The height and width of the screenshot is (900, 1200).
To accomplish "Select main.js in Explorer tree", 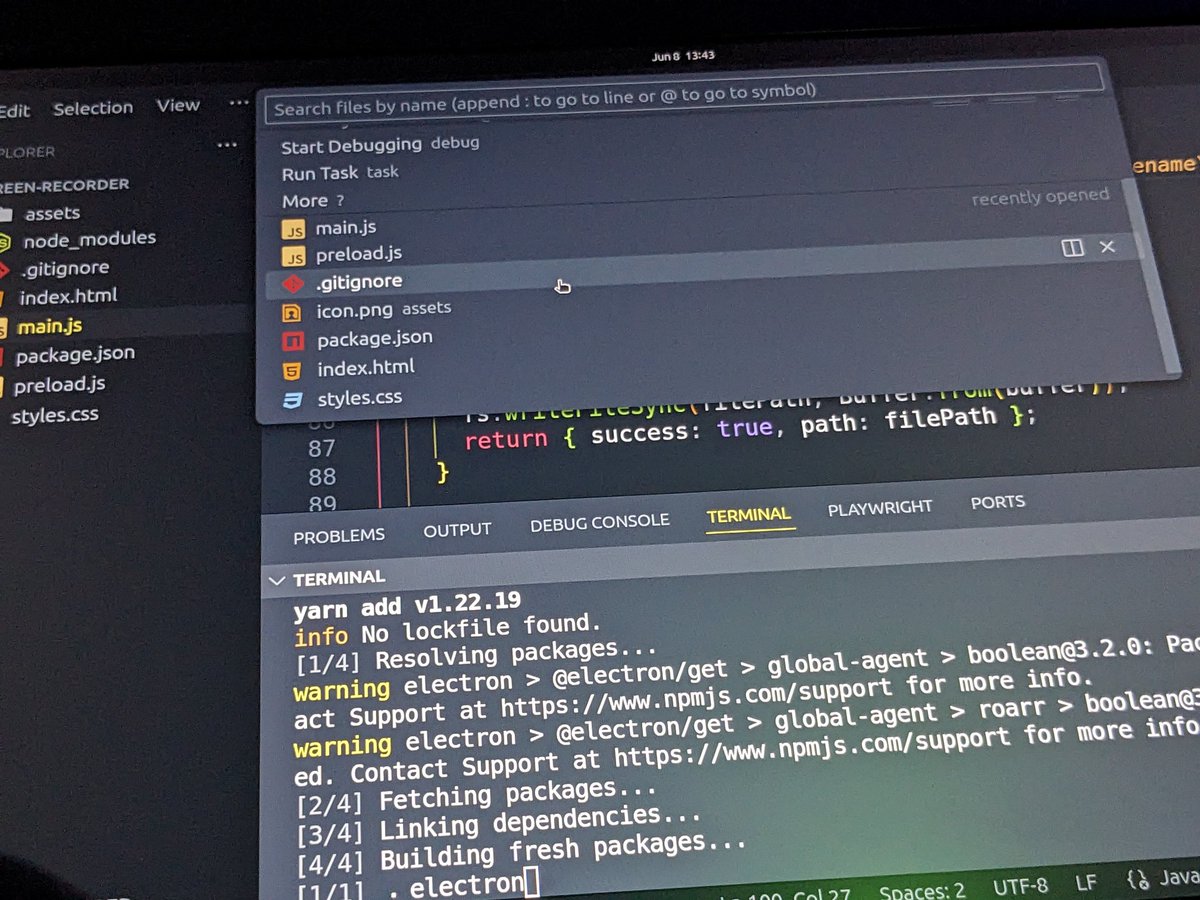I will coord(49,326).
